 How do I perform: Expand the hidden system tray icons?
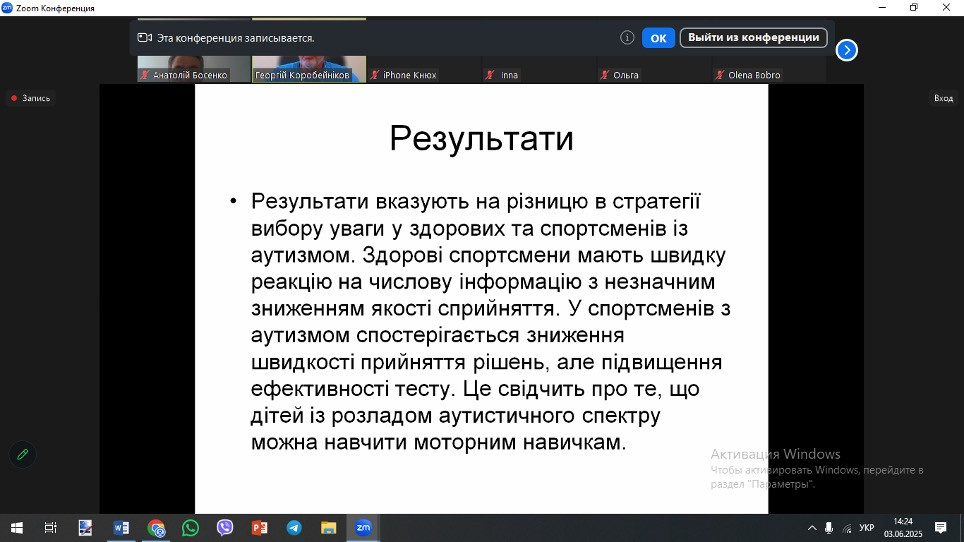click(x=811, y=528)
